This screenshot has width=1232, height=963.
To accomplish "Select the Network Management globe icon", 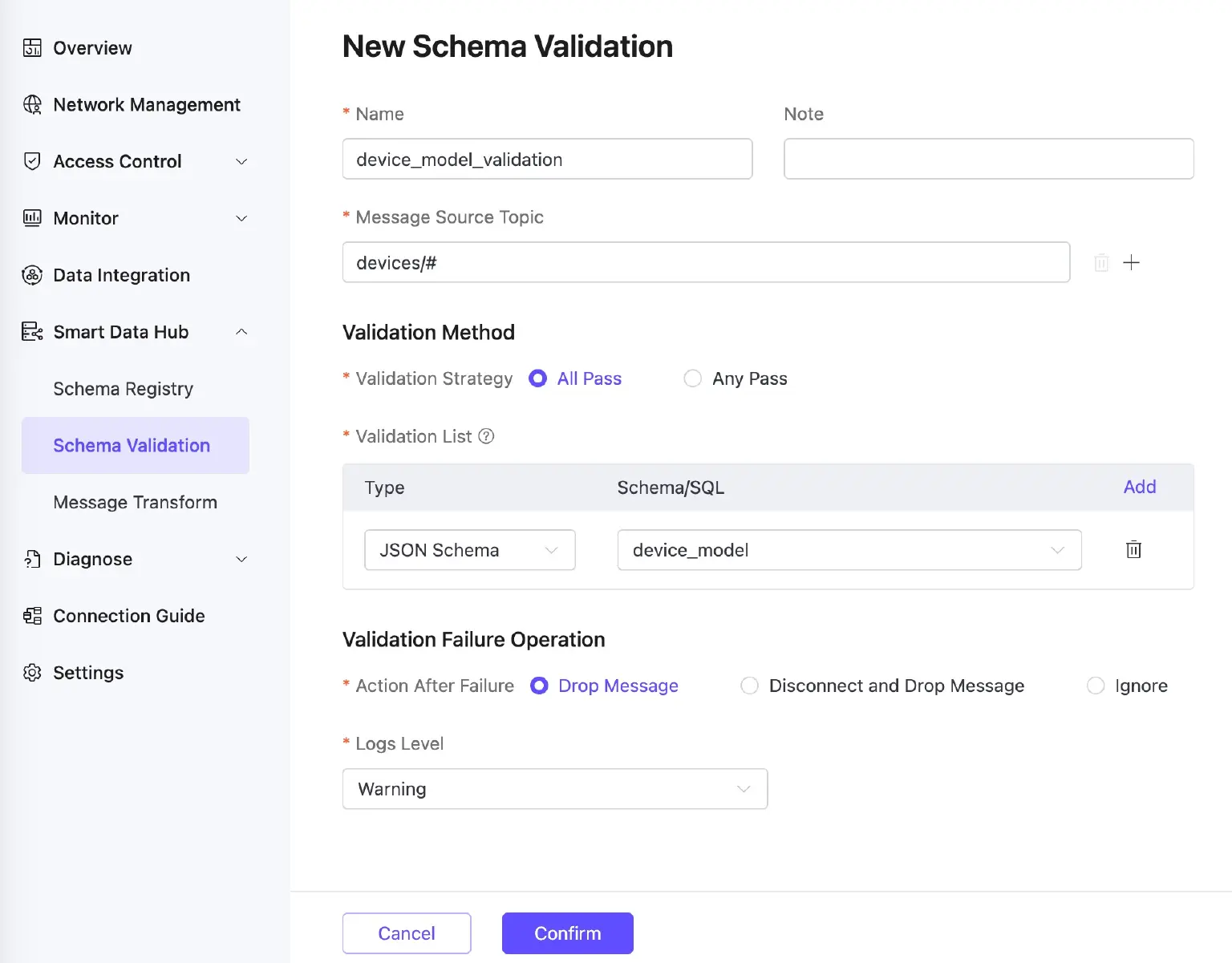I will tap(32, 104).
